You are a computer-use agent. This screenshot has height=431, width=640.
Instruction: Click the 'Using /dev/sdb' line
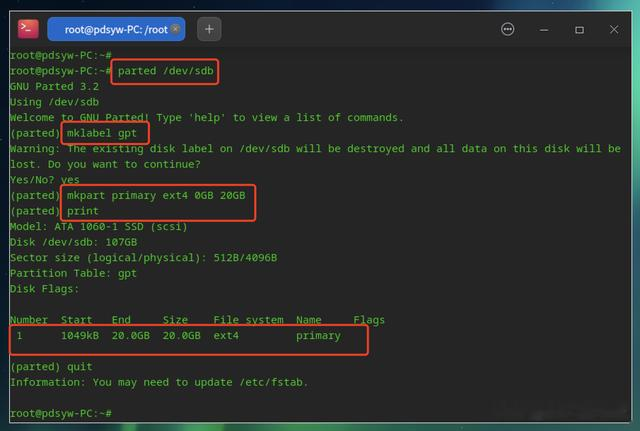(54, 102)
